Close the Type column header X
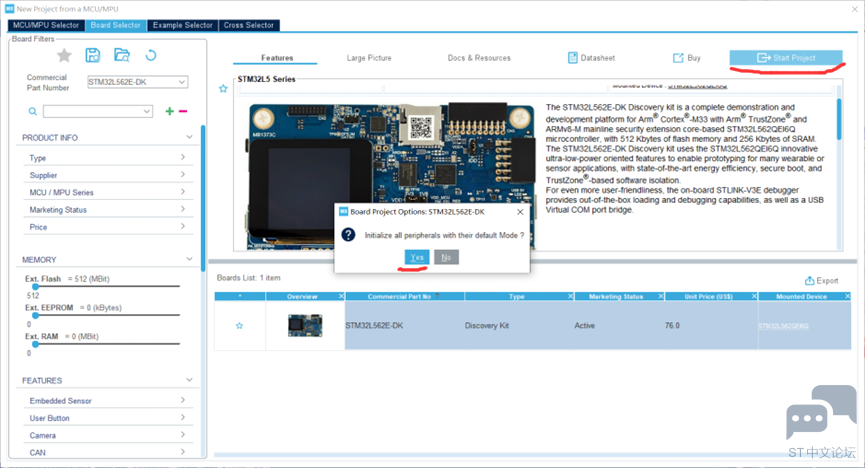The width and height of the screenshot is (865, 468). click(570, 296)
